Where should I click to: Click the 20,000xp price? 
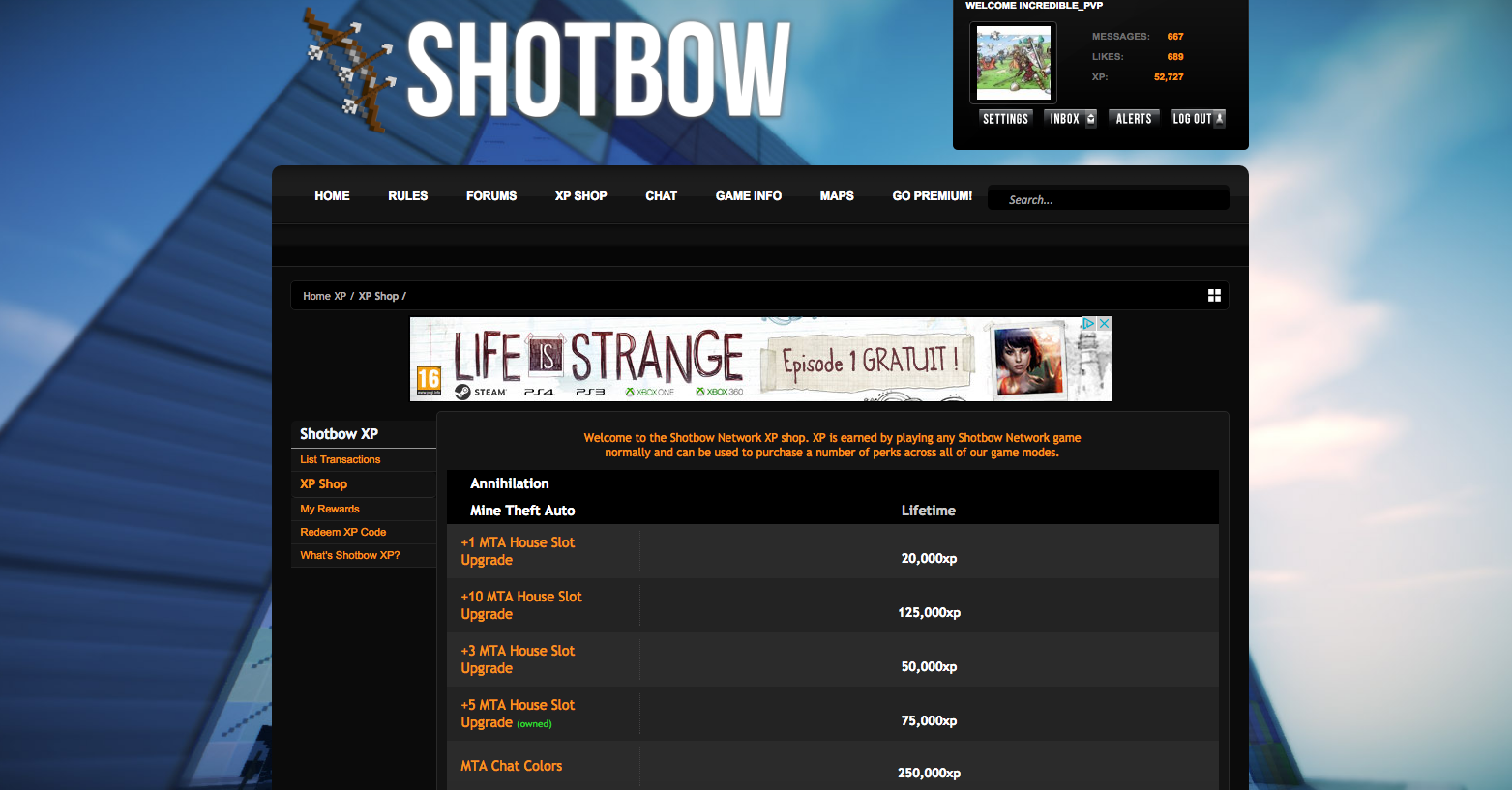pyautogui.click(x=929, y=558)
